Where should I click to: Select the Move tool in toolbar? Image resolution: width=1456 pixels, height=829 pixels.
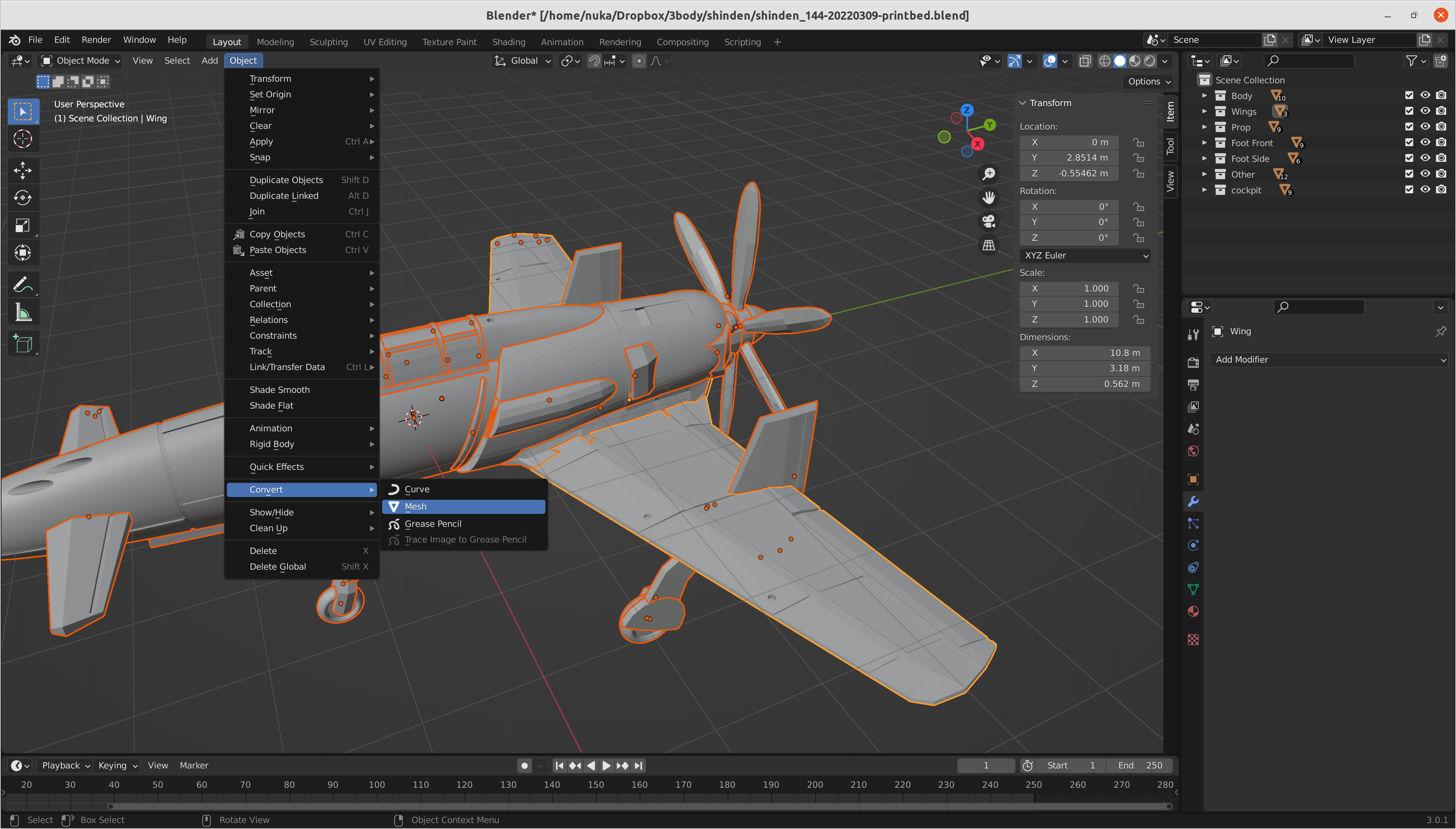(x=23, y=170)
